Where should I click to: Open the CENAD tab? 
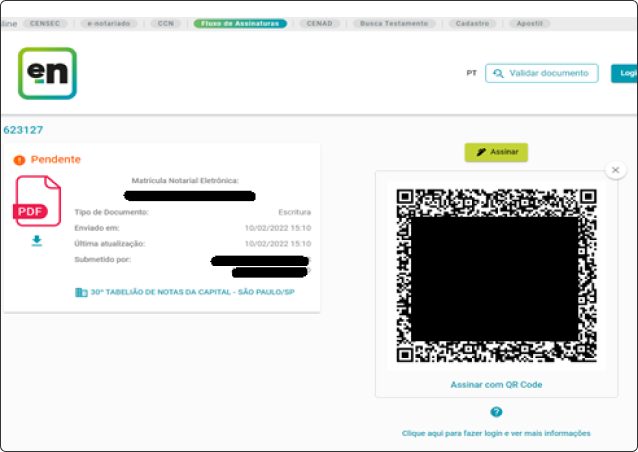point(320,23)
